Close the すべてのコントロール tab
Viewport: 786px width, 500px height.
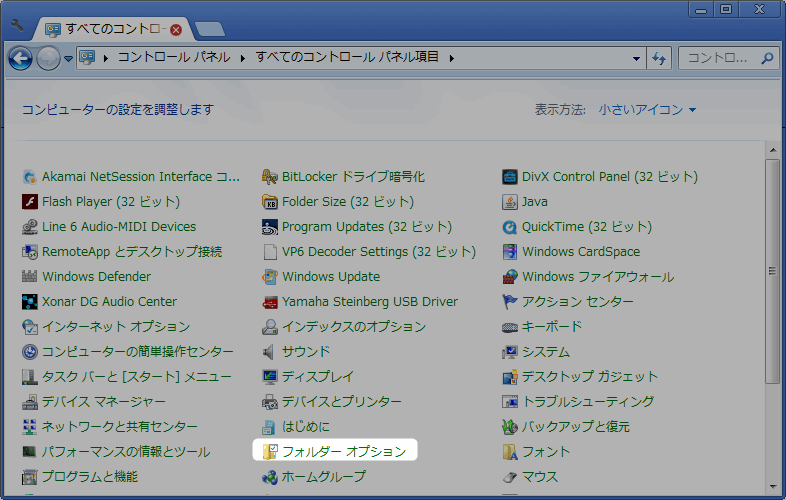tap(176, 30)
